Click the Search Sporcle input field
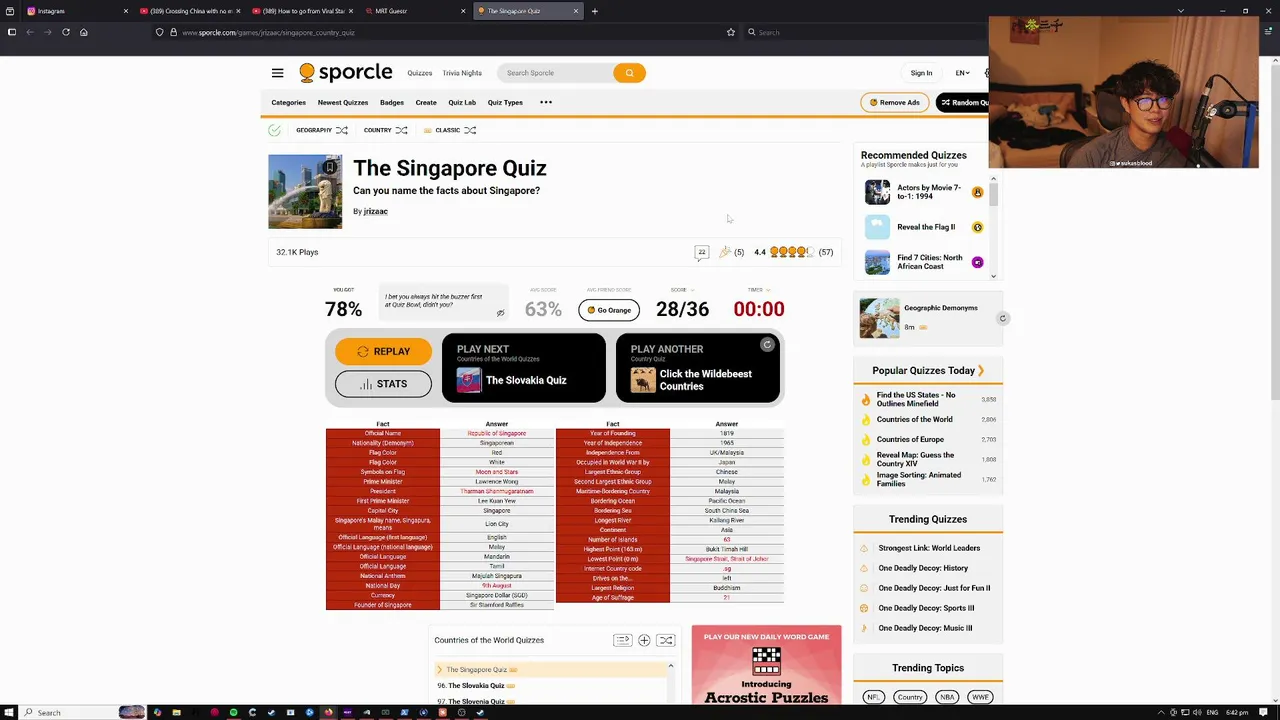 coord(556,73)
